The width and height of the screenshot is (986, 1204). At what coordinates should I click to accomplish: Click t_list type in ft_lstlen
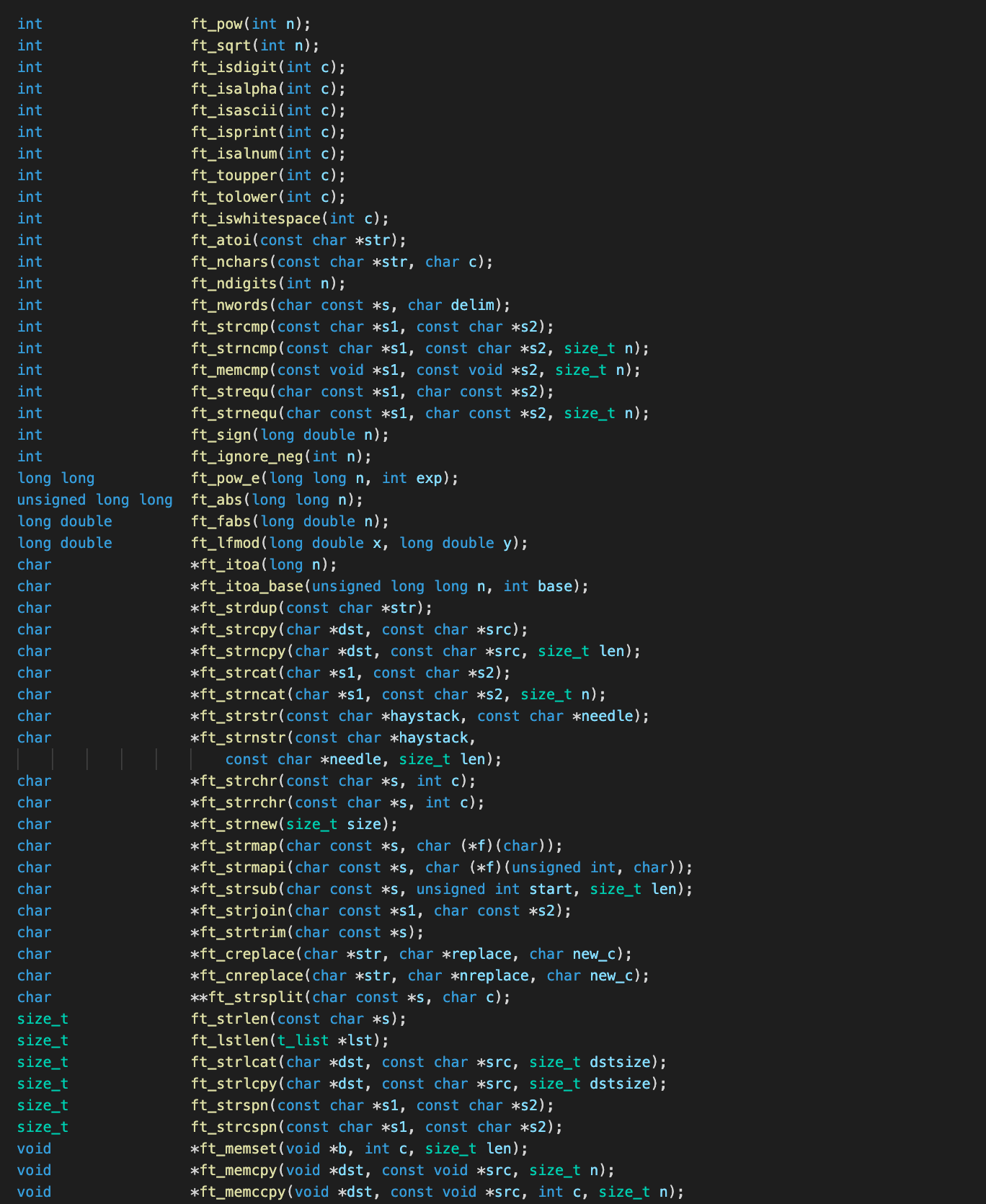(x=303, y=1040)
